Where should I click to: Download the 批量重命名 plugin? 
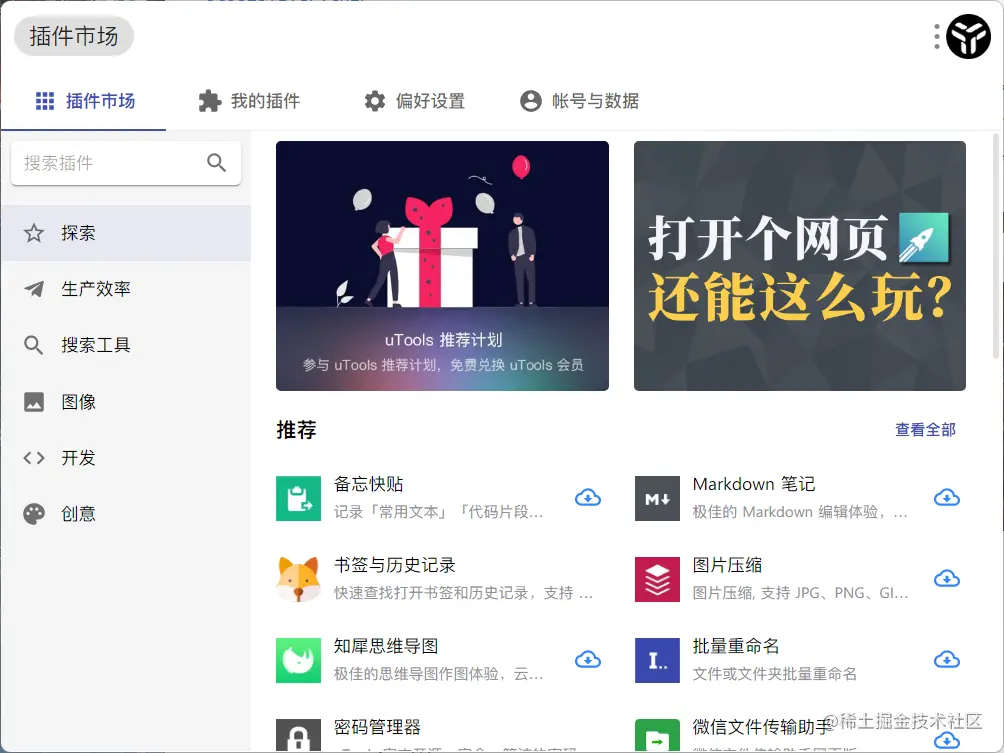(946, 660)
